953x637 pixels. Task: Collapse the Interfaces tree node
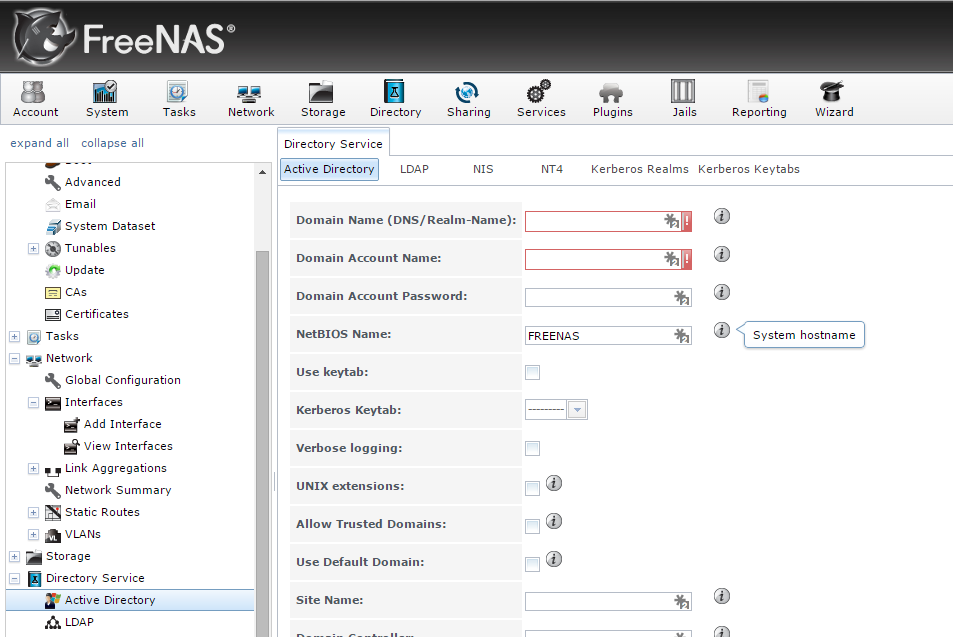click(33, 402)
